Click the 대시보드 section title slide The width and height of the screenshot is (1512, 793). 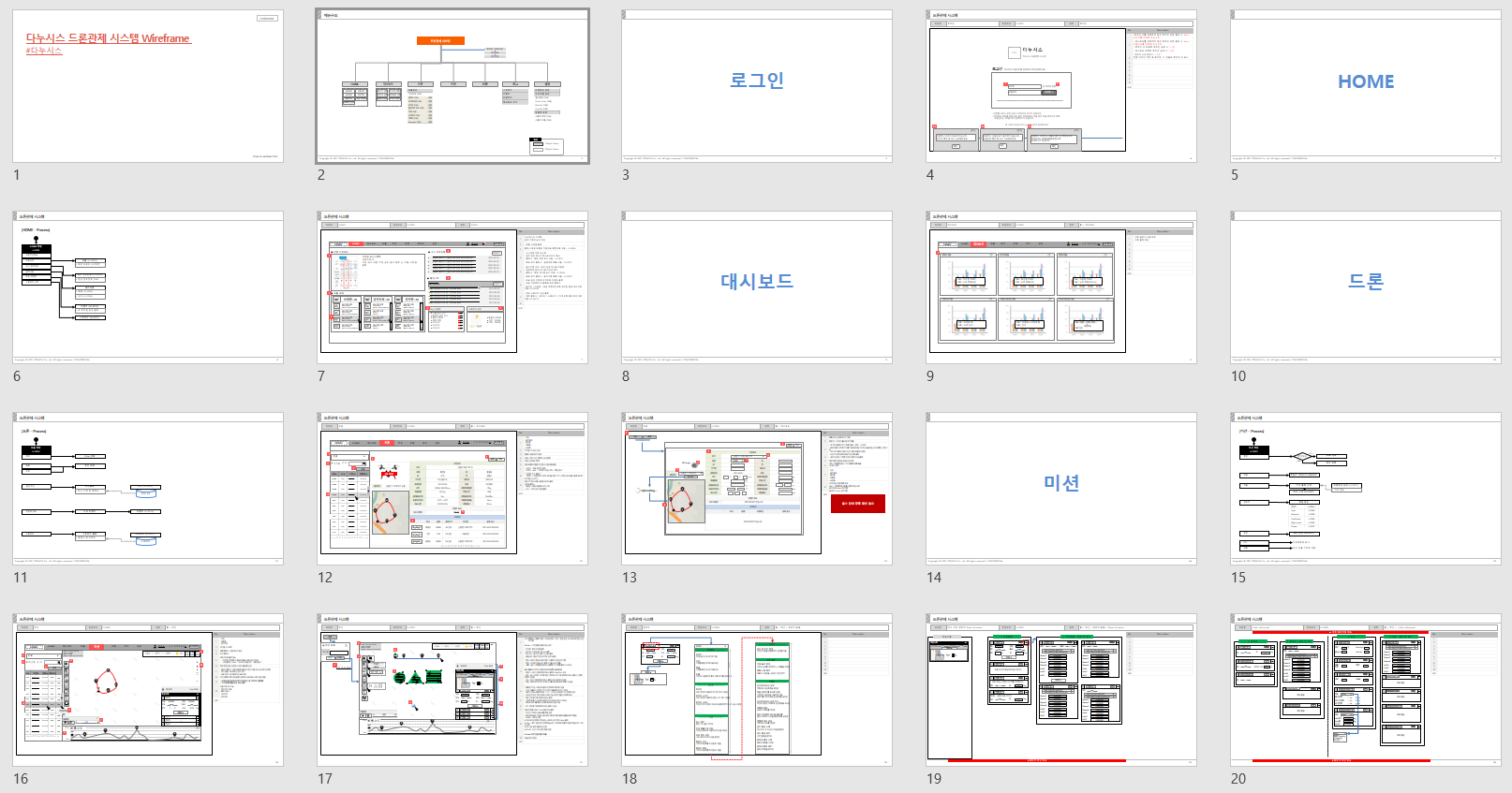click(x=757, y=287)
